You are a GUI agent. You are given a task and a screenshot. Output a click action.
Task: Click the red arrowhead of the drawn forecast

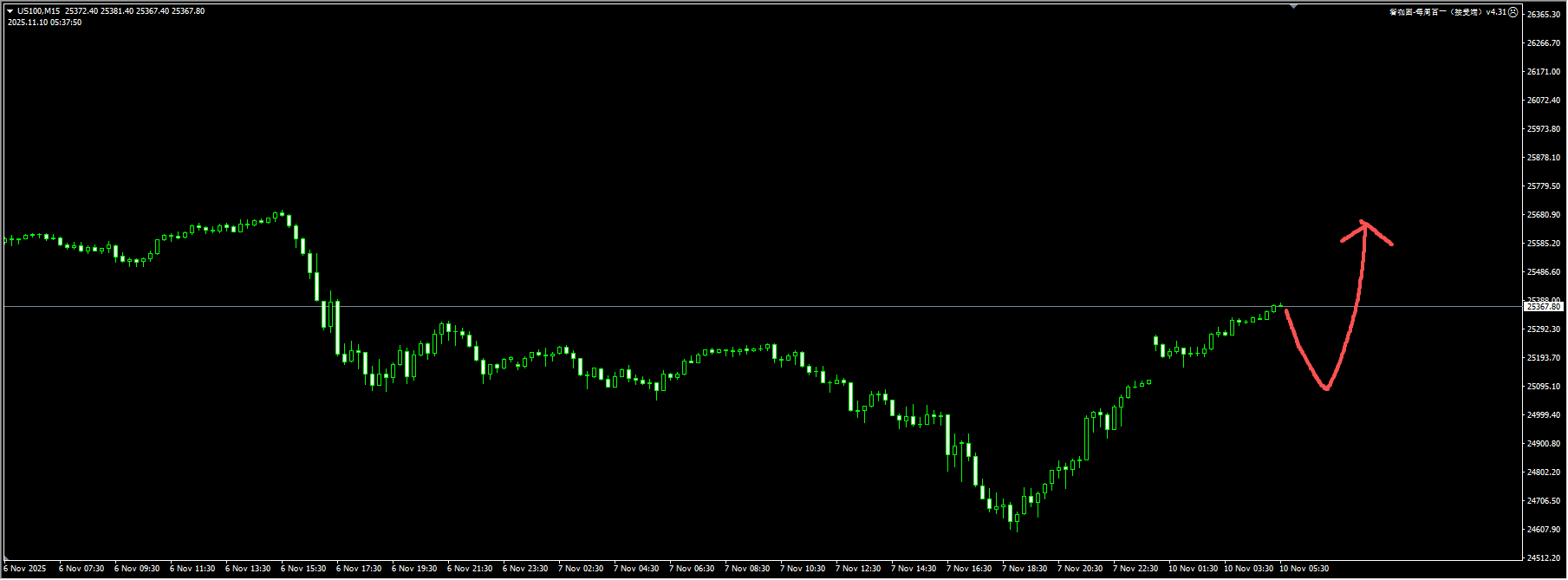[x=1364, y=225]
